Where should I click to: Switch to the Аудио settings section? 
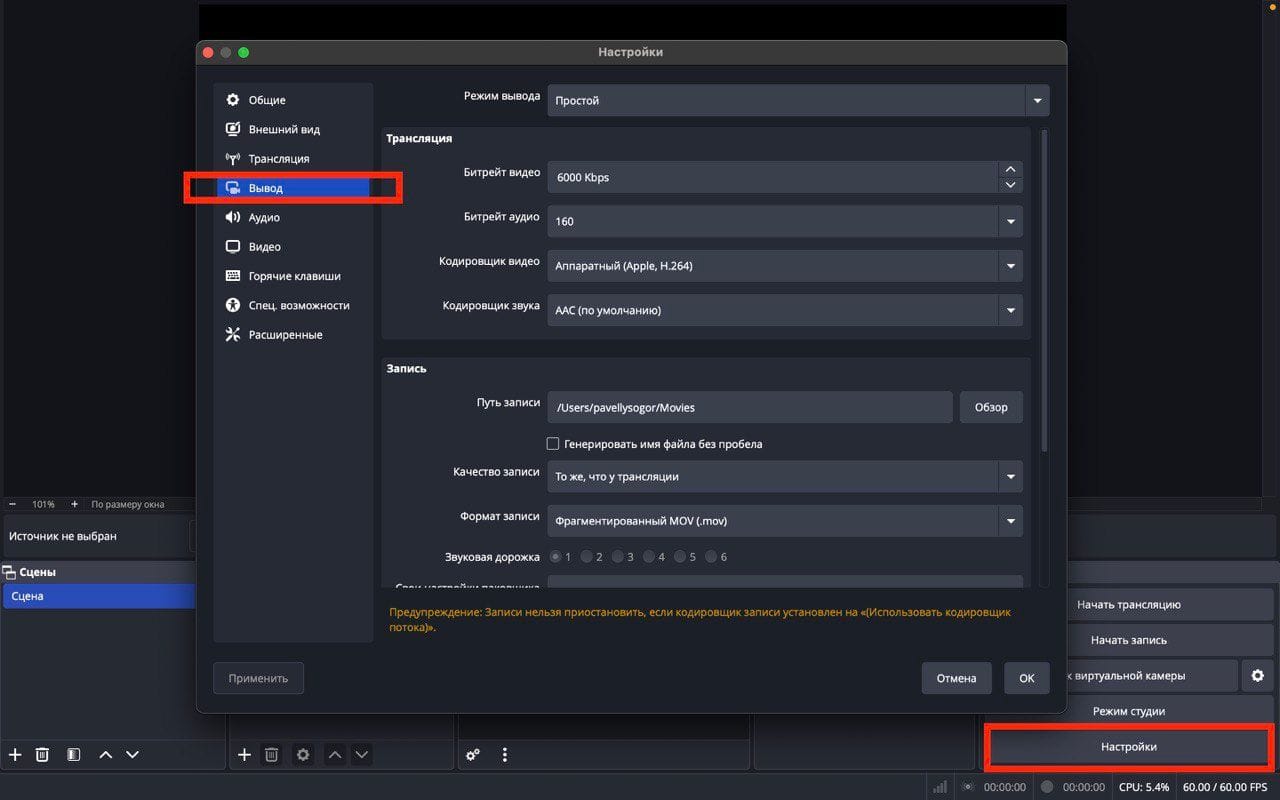[264, 217]
